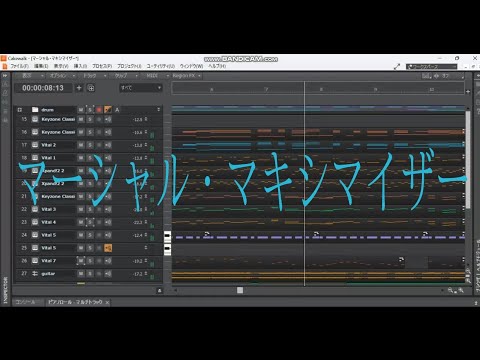
Task: Mute the Vital 2 track
Action: click(81, 145)
